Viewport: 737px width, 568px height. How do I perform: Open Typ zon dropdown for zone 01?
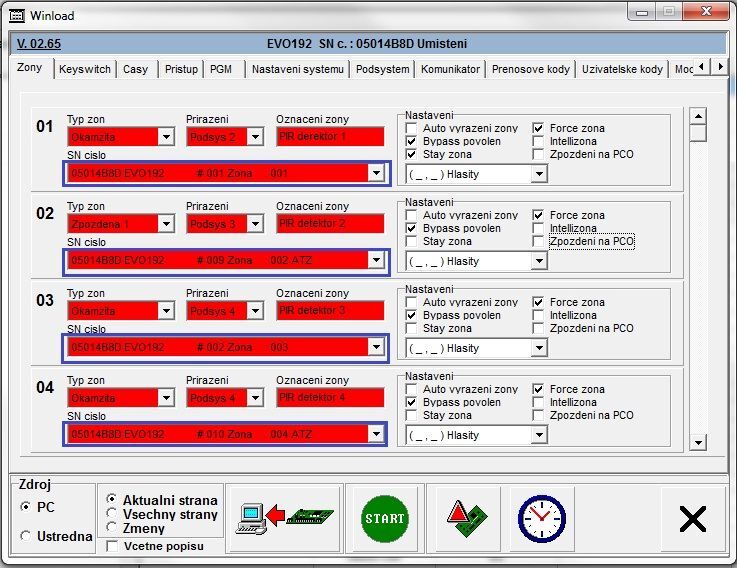click(165, 137)
